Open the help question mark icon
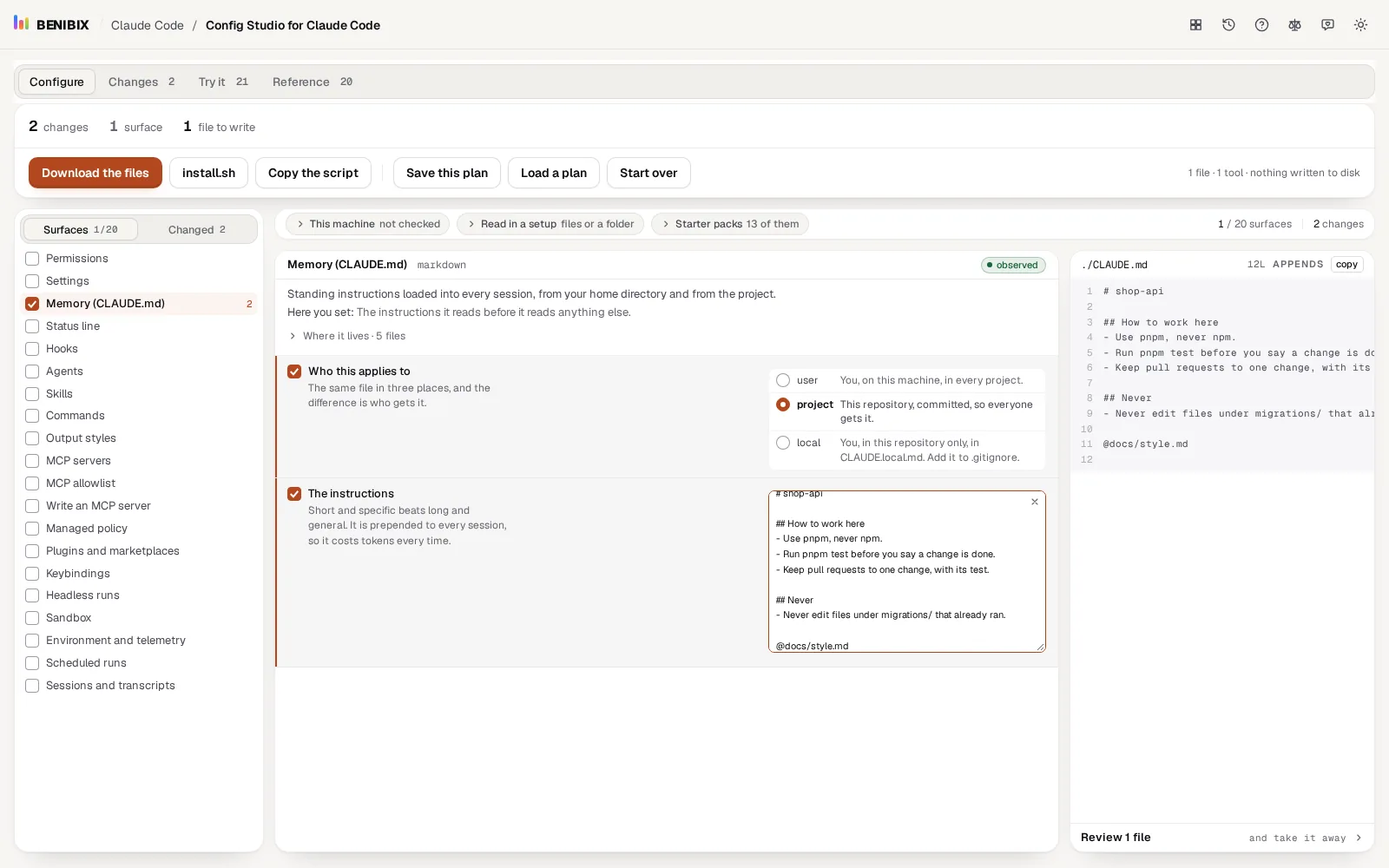The image size is (1389, 868). 1261,25
